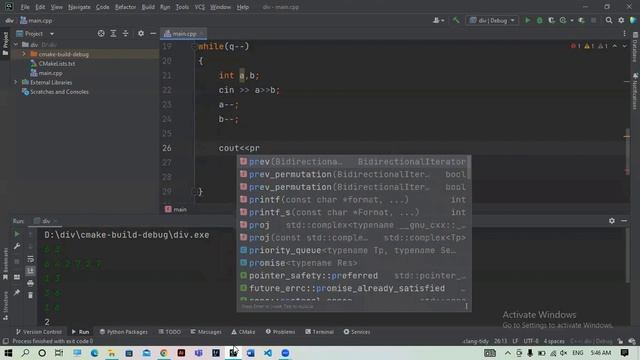Viewport: 640px width, 360px height.
Task: Toggle scroll to end in Run console
Action: click(x=31, y=271)
